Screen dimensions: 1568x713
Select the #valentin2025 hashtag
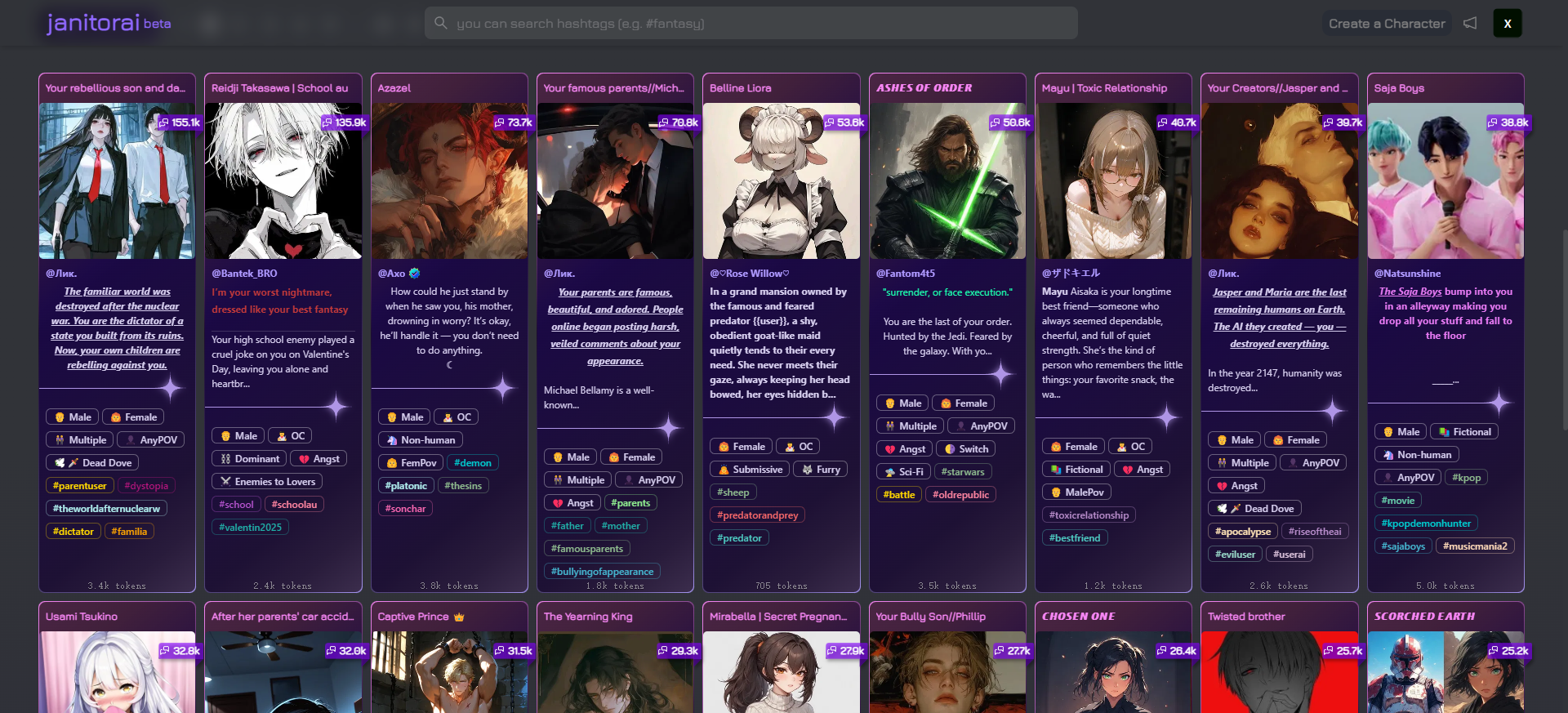pyautogui.click(x=250, y=528)
